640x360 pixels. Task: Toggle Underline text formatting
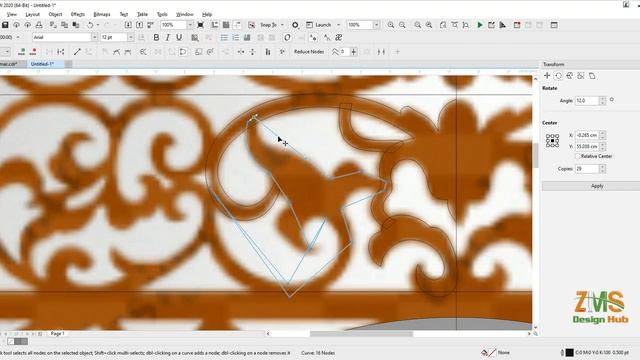coord(179,38)
